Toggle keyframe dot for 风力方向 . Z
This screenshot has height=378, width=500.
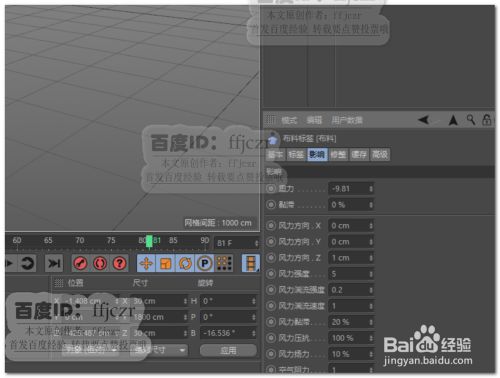point(271,258)
